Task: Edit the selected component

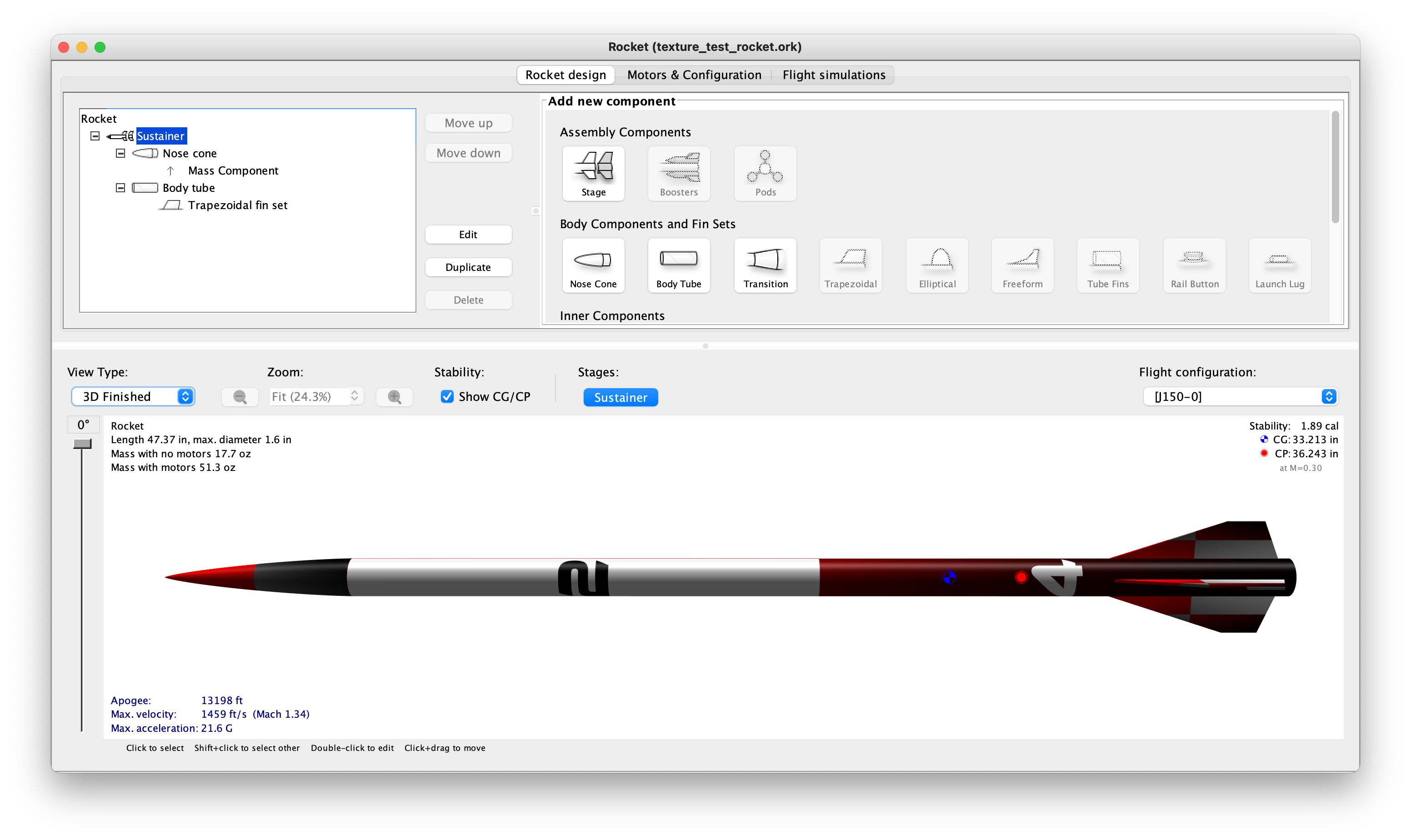Action: click(469, 234)
